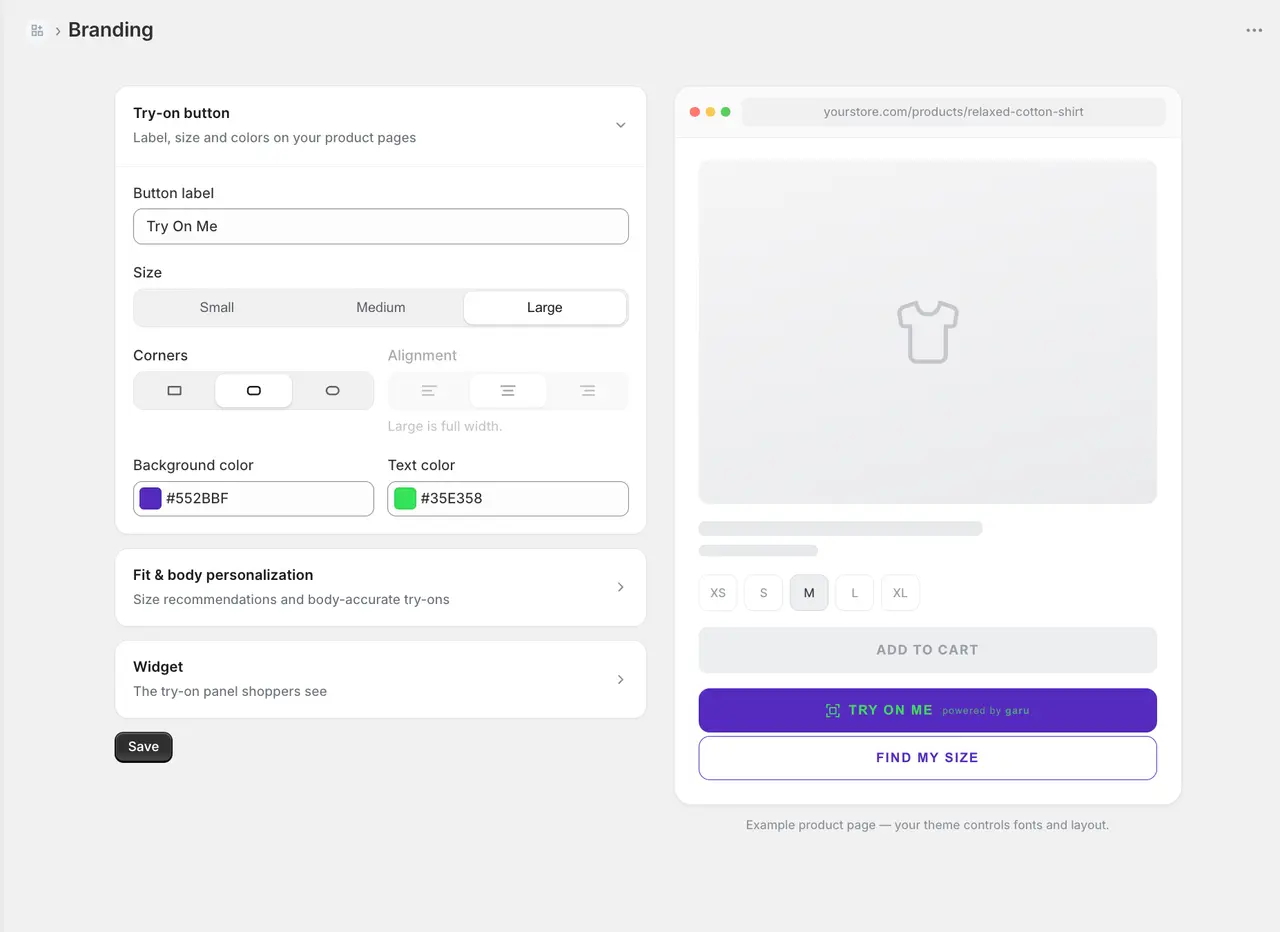Expand the Widget section chevron
The image size is (1280, 932).
coord(621,679)
